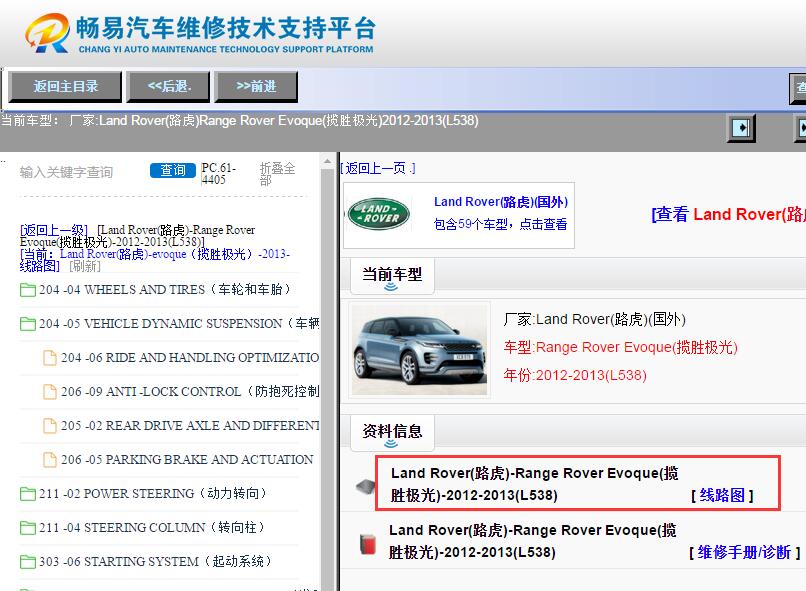Screen dimensions: 806x591
Task: Select 211-04 STEERING COLUMN tree row
Action: pyautogui.click(x=152, y=527)
